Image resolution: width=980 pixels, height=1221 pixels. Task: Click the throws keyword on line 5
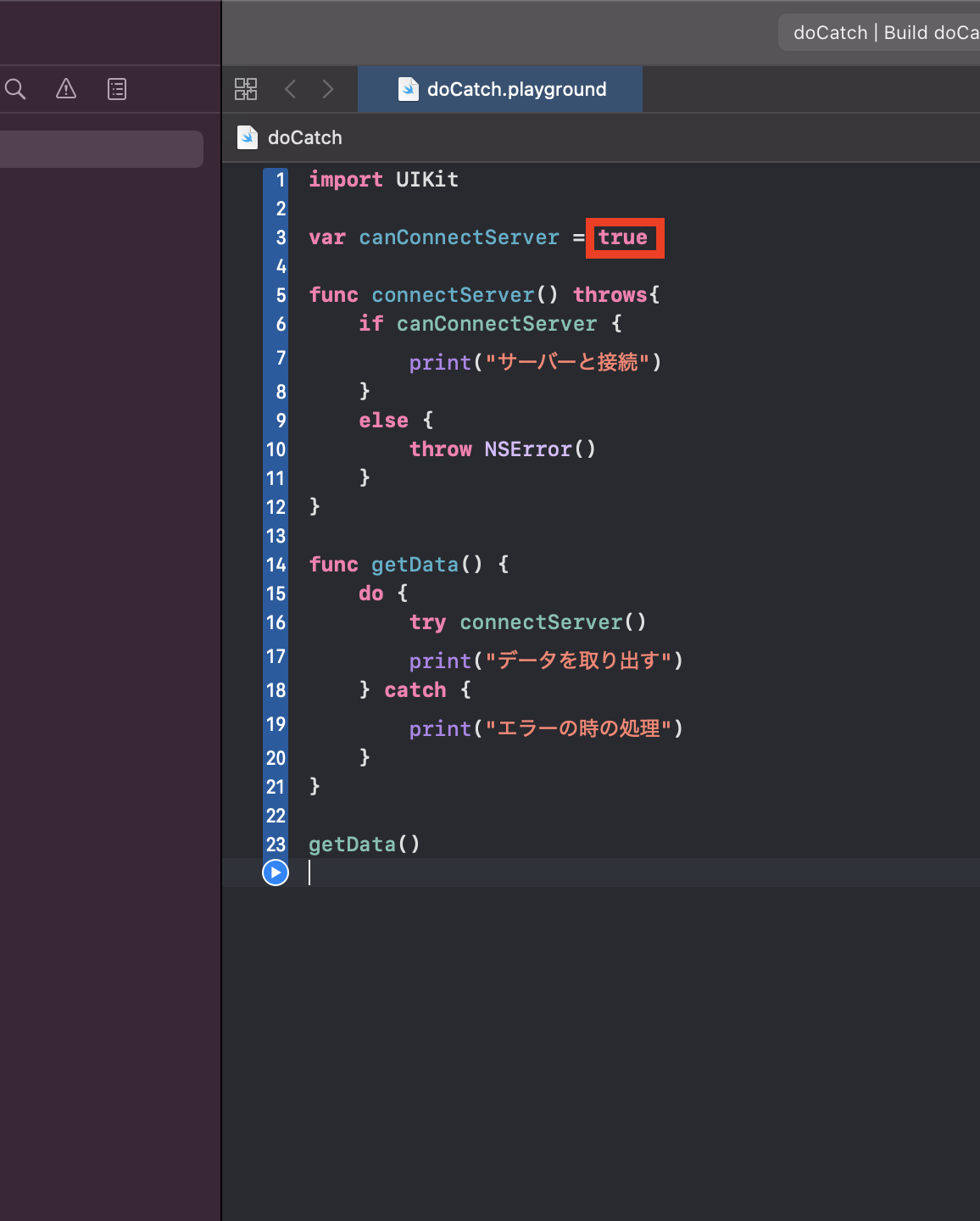pos(610,295)
